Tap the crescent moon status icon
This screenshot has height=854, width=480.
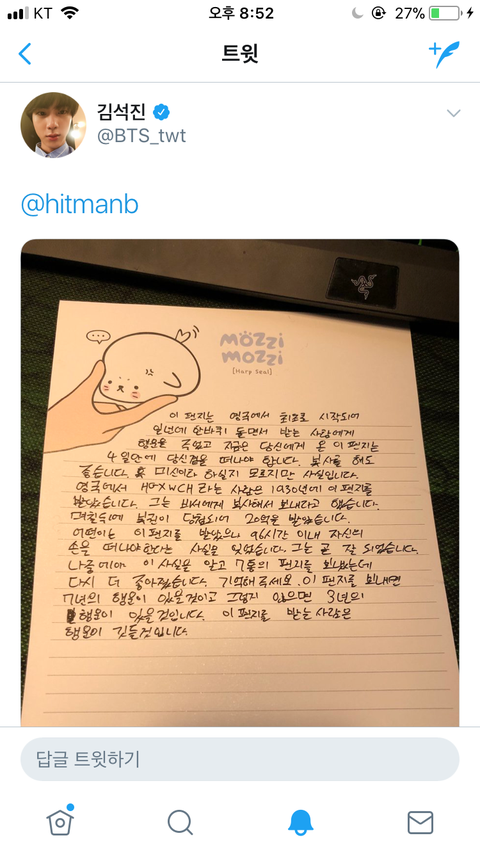357,14
